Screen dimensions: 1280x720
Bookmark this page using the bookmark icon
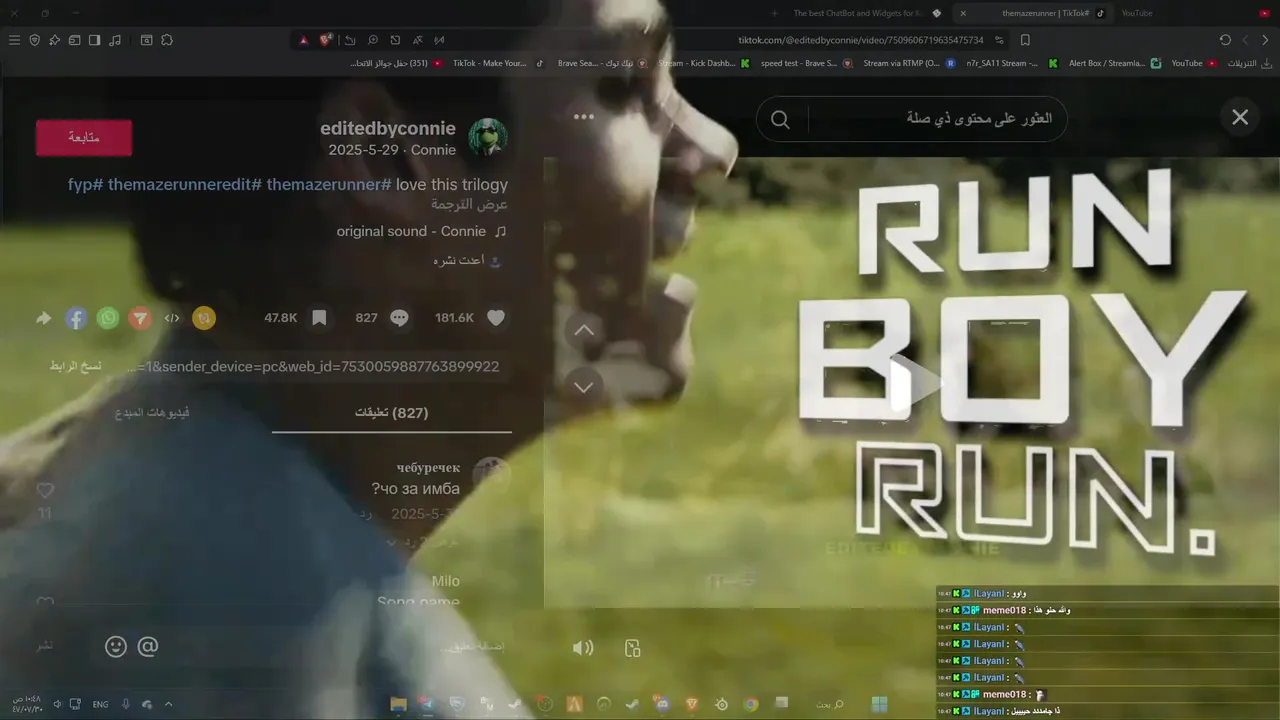1025,40
